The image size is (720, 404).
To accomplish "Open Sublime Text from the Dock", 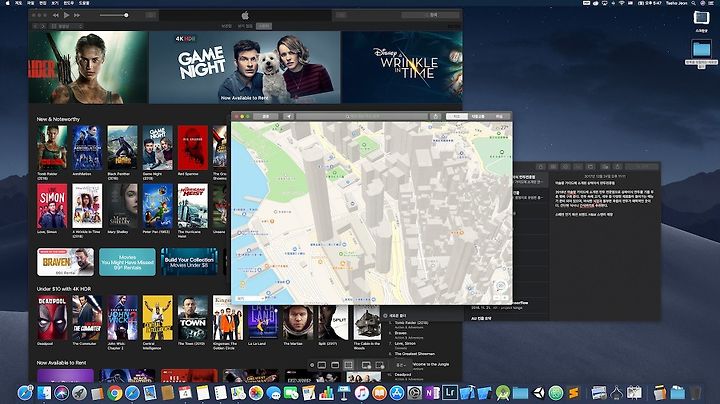I will coord(574,393).
